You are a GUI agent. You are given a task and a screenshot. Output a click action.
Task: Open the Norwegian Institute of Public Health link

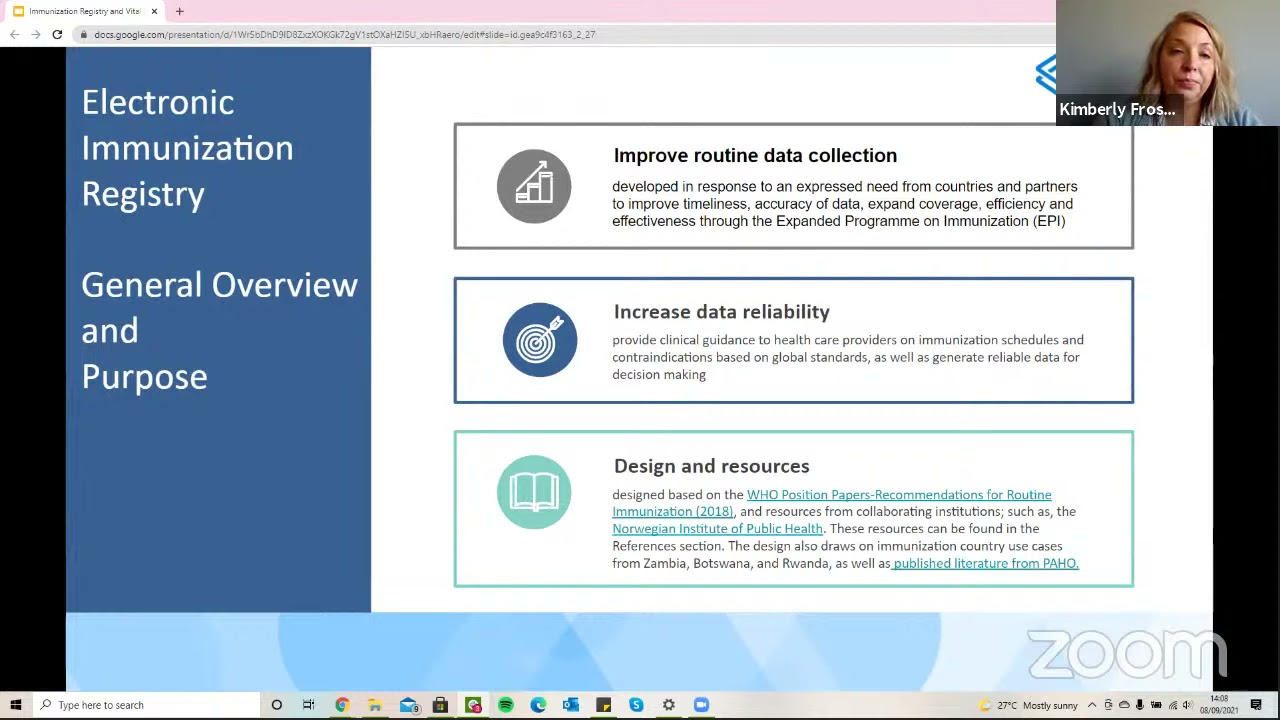point(717,528)
